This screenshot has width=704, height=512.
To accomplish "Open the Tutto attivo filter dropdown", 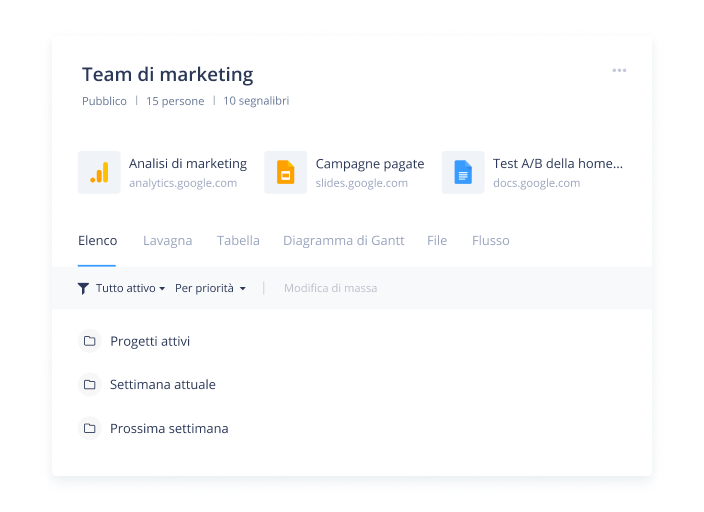I will click(130, 288).
